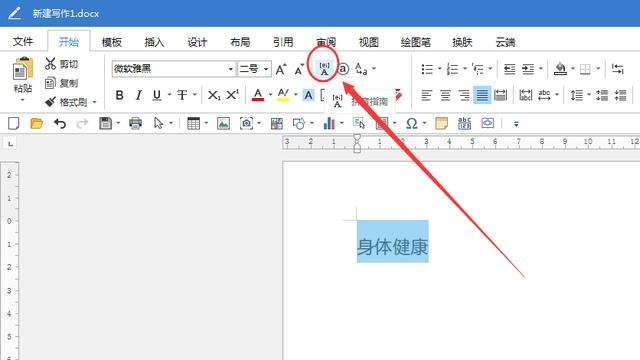This screenshot has width=640, height=360.
Task: Click line spacing icon
Action: tap(577, 96)
